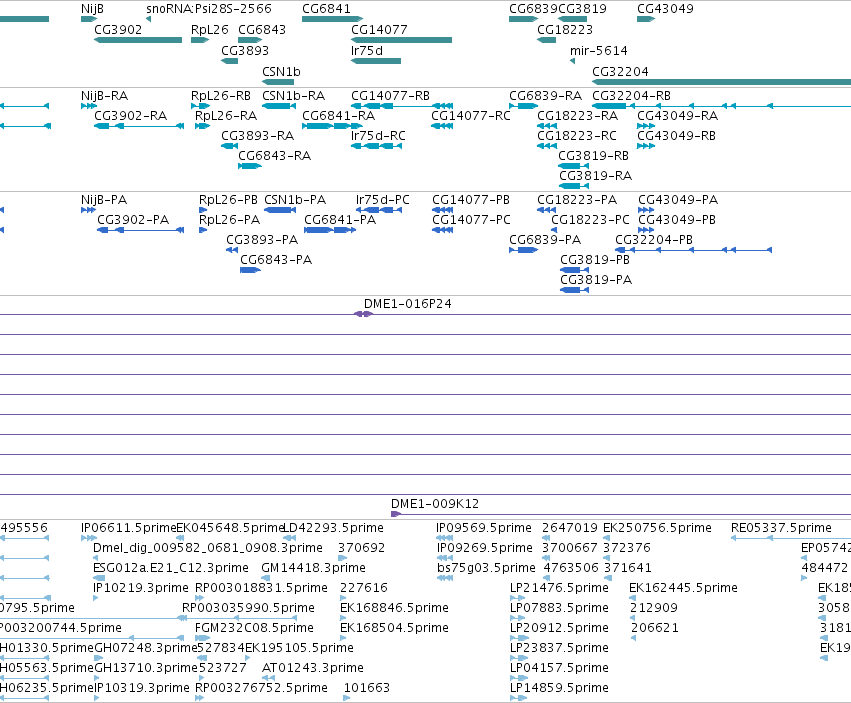
Task: Click the CG43049-PA protein label
Action: point(678,200)
